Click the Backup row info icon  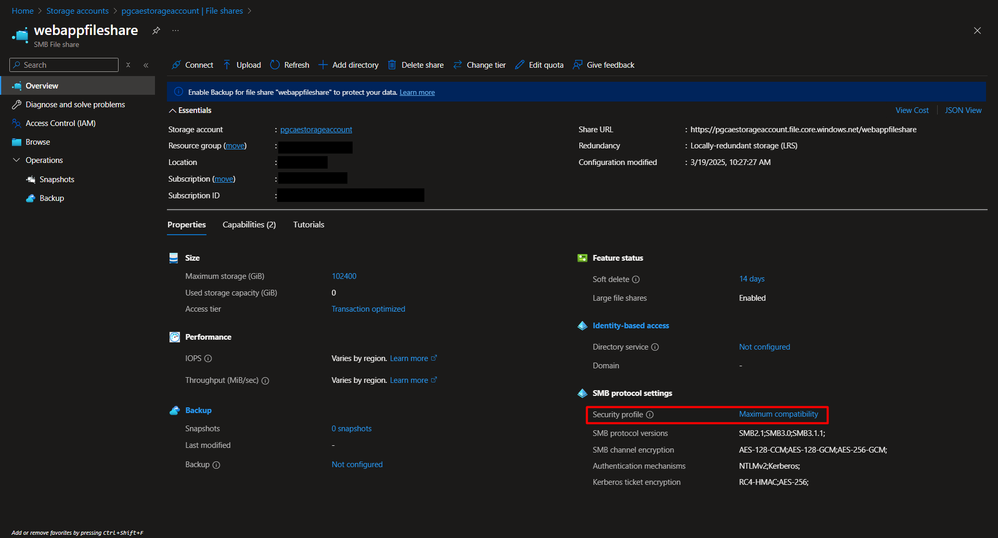(216, 465)
